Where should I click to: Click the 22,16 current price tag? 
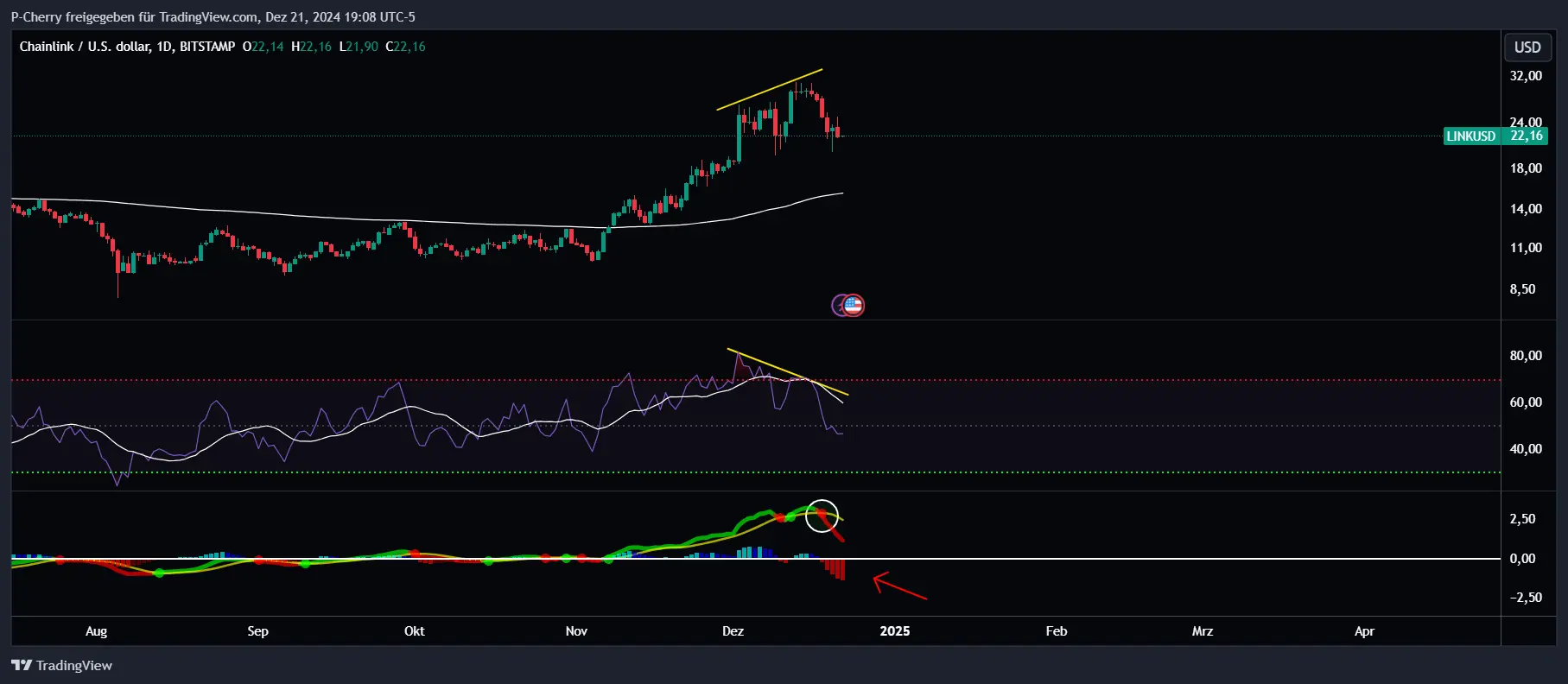tap(1526, 136)
